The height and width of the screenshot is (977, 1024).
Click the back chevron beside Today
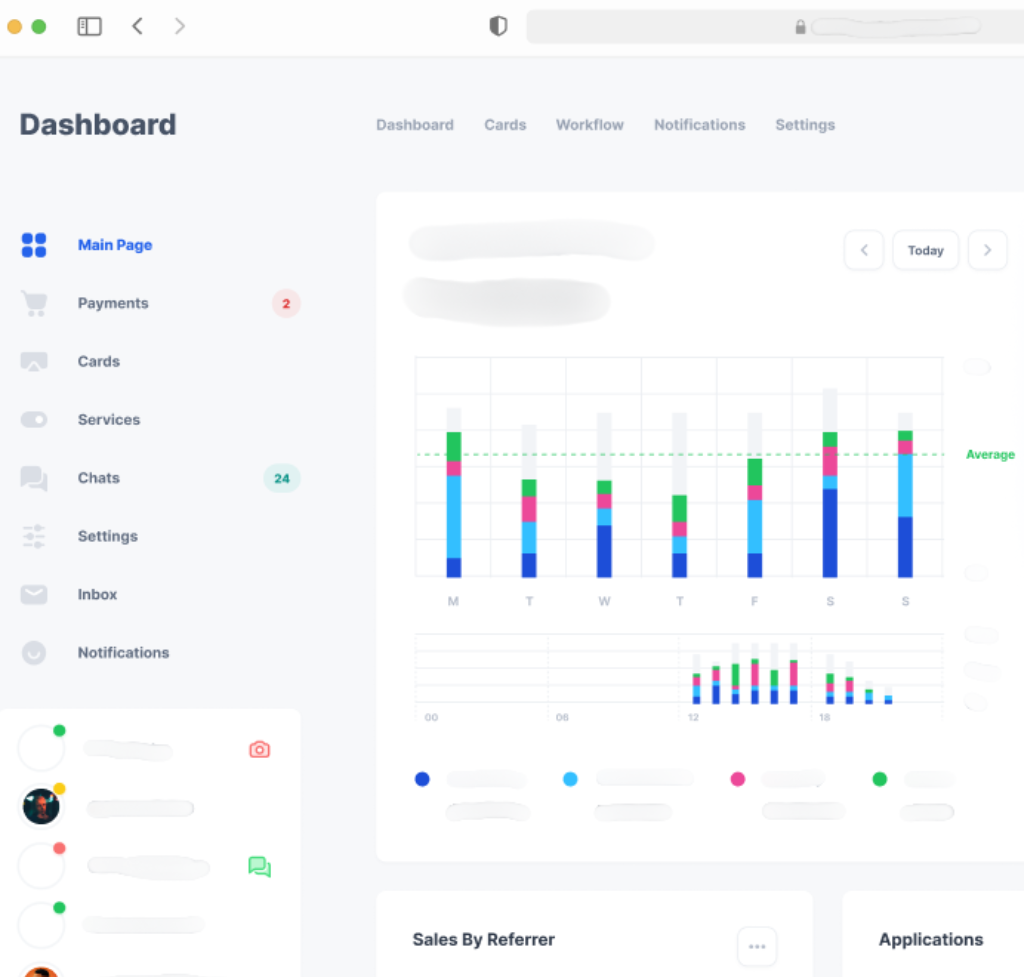coord(864,250)
